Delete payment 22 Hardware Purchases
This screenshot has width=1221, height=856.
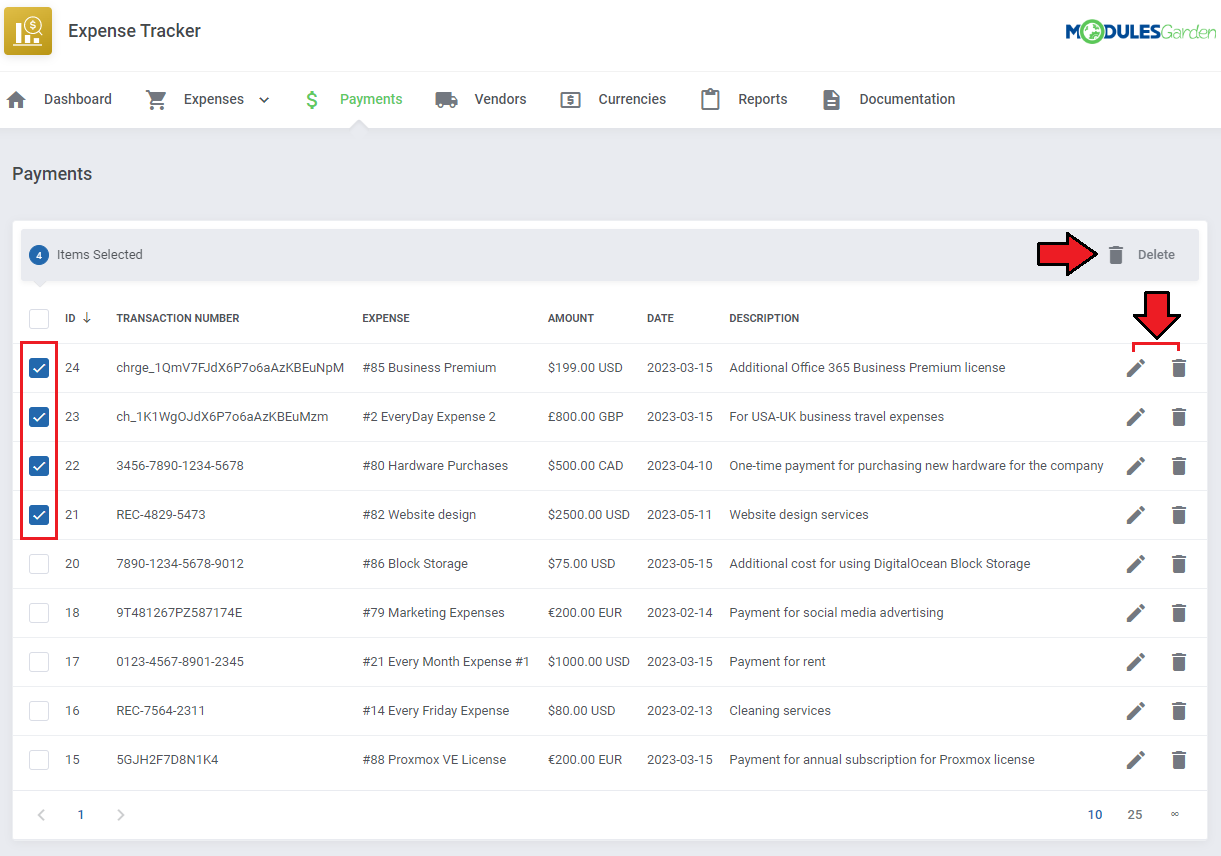[x=1179, y=466]
